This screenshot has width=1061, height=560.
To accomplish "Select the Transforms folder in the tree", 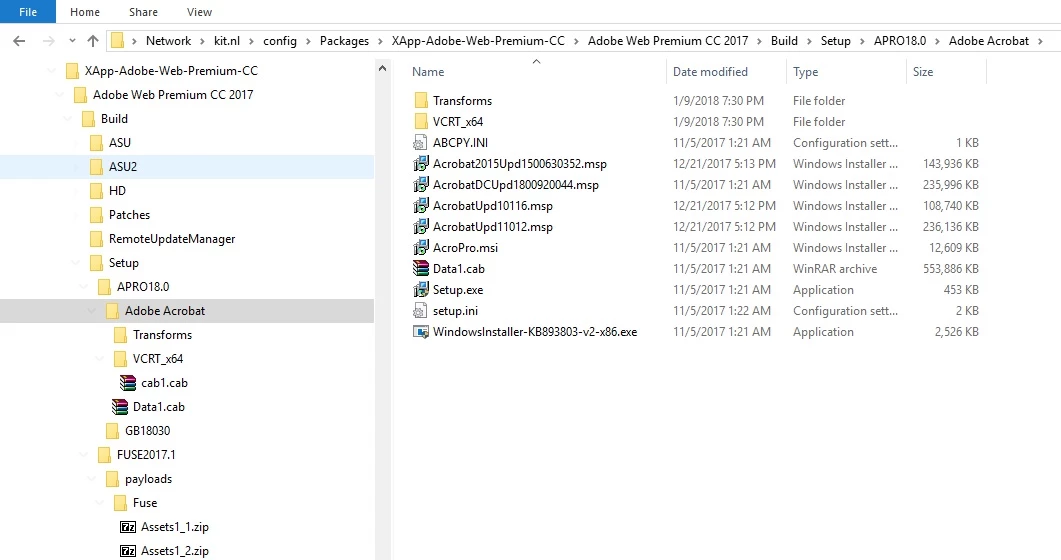I will (x=162, y=335).
